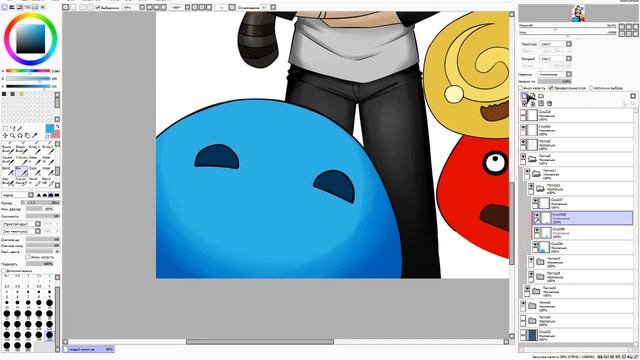Clear the current layer contents
Viewport: 640px width, 360px height.
pos(541,104)
